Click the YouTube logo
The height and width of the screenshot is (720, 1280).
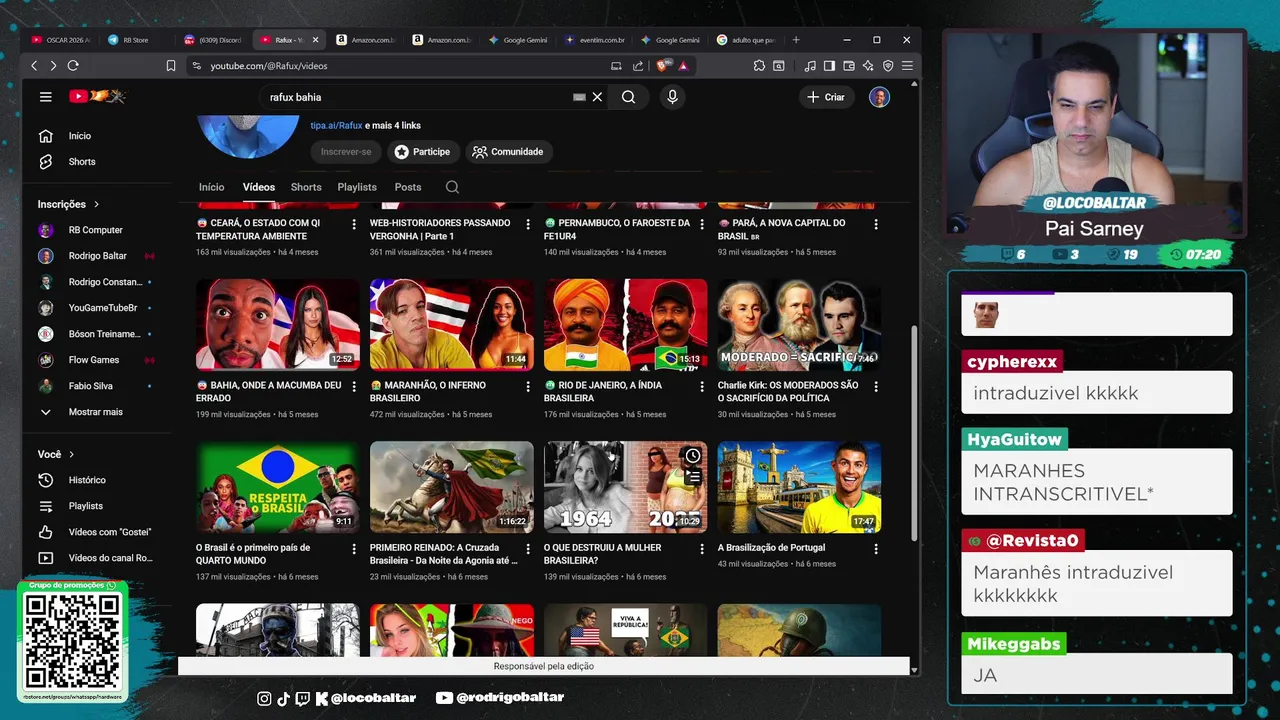[x=96, y=97]
